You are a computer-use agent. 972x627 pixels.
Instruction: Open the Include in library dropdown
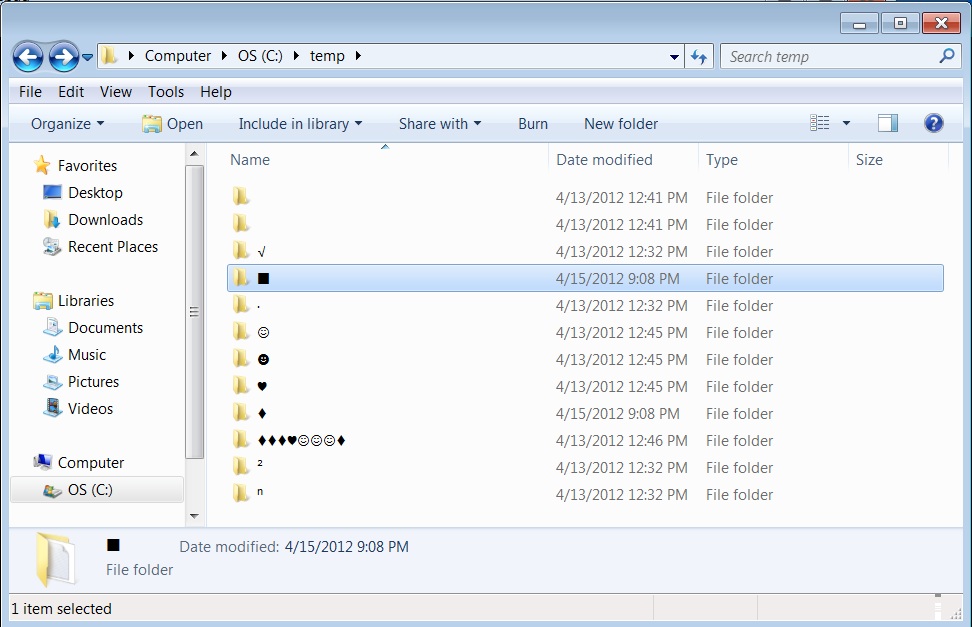[x=300, y=124]
